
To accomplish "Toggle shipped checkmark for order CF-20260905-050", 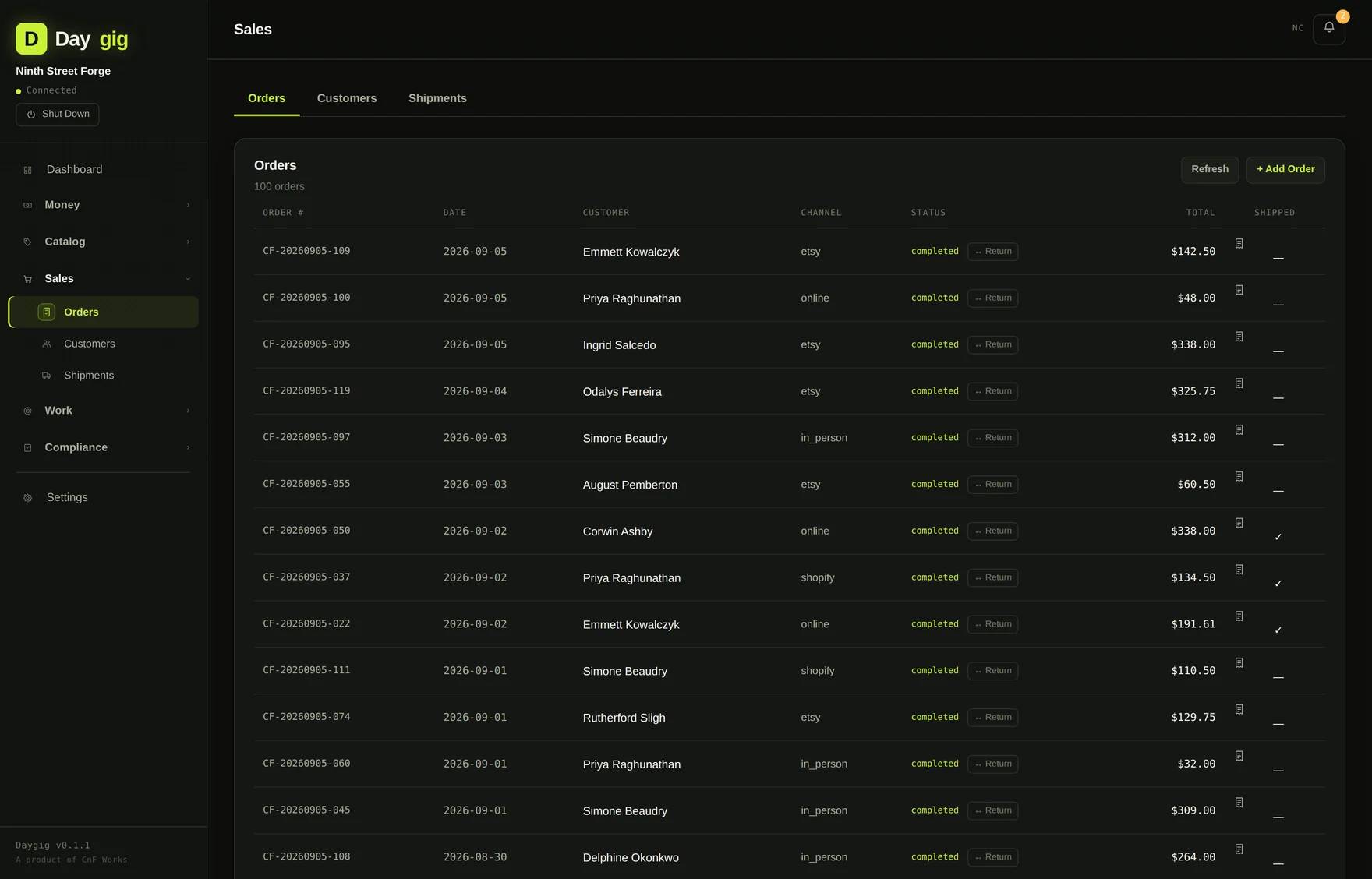I will pyautogui.click(x=1278, y=537).
